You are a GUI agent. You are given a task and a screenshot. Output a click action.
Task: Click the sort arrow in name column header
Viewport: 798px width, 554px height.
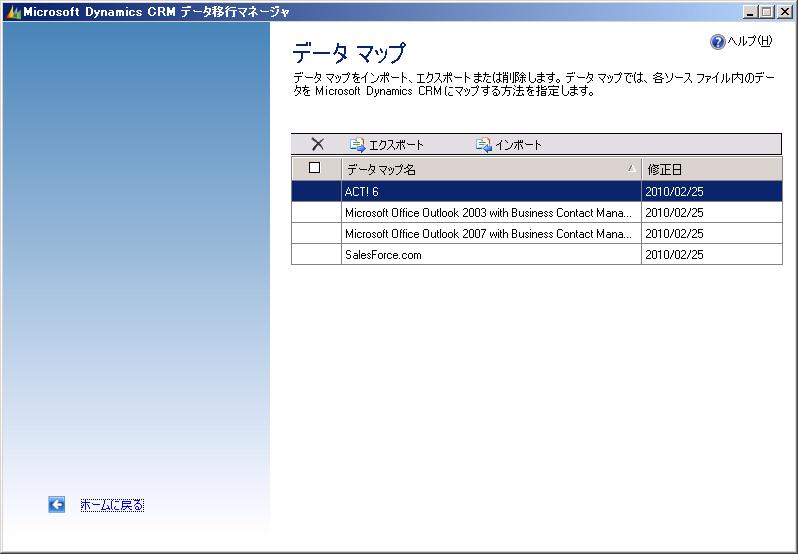click(x=632, y=168)
